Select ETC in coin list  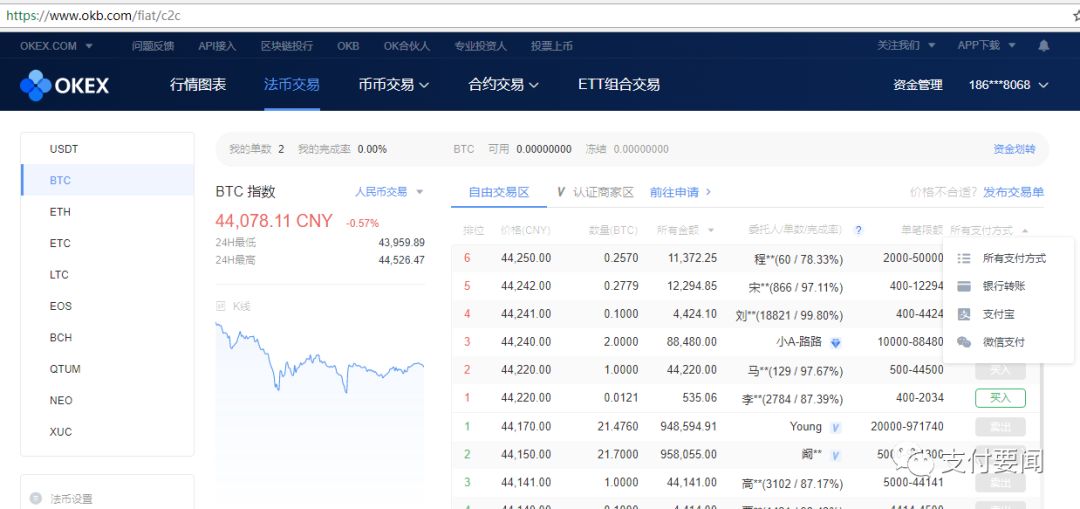tap(107, 243)
